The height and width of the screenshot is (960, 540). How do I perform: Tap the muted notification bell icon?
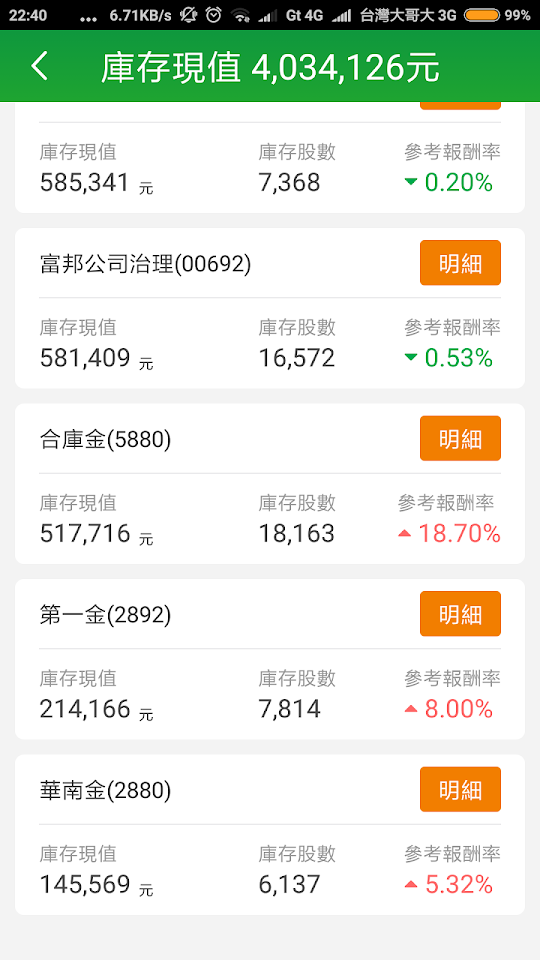[188, 16]
